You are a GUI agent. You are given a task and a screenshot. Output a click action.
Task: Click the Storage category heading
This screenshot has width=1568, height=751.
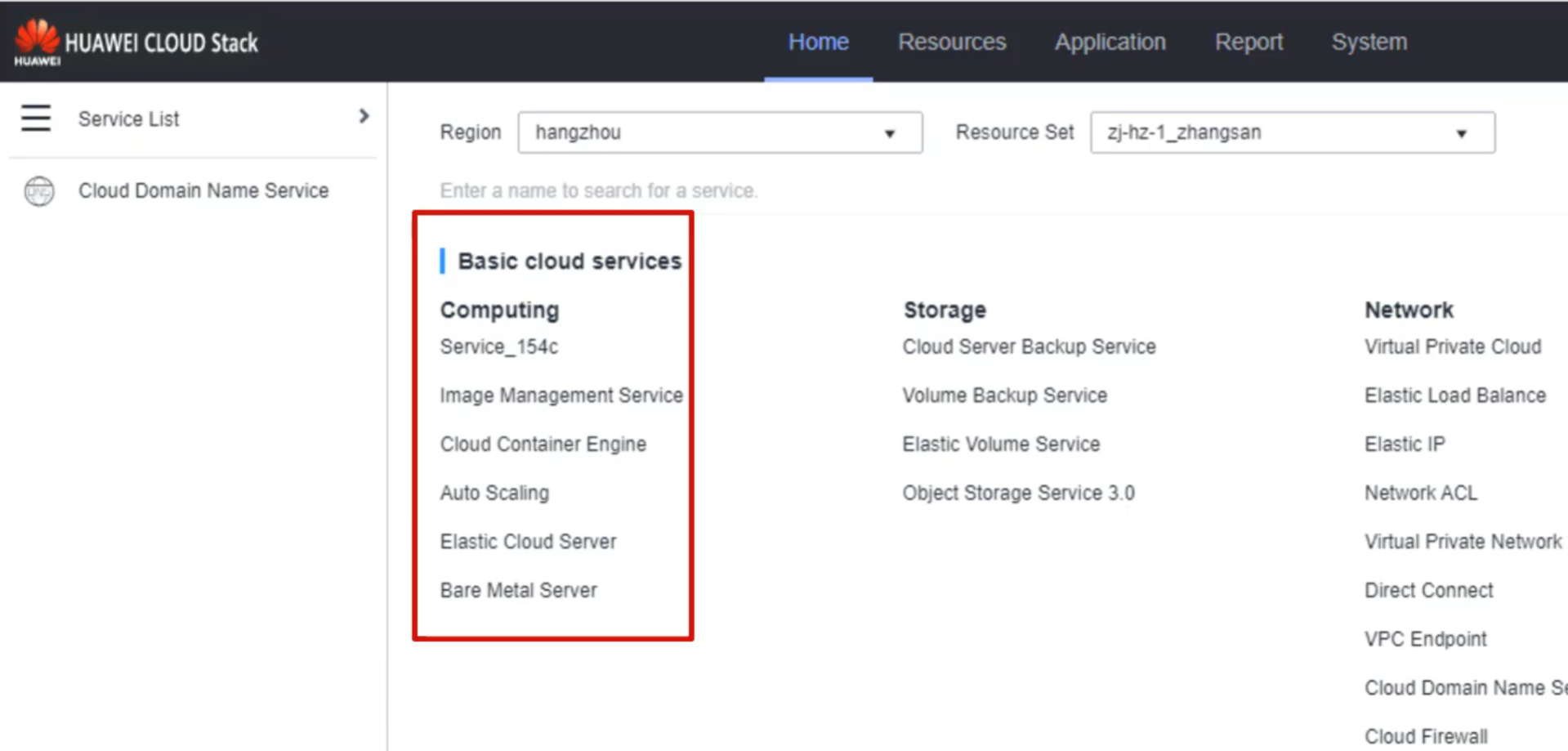click(x=945, y=311)
